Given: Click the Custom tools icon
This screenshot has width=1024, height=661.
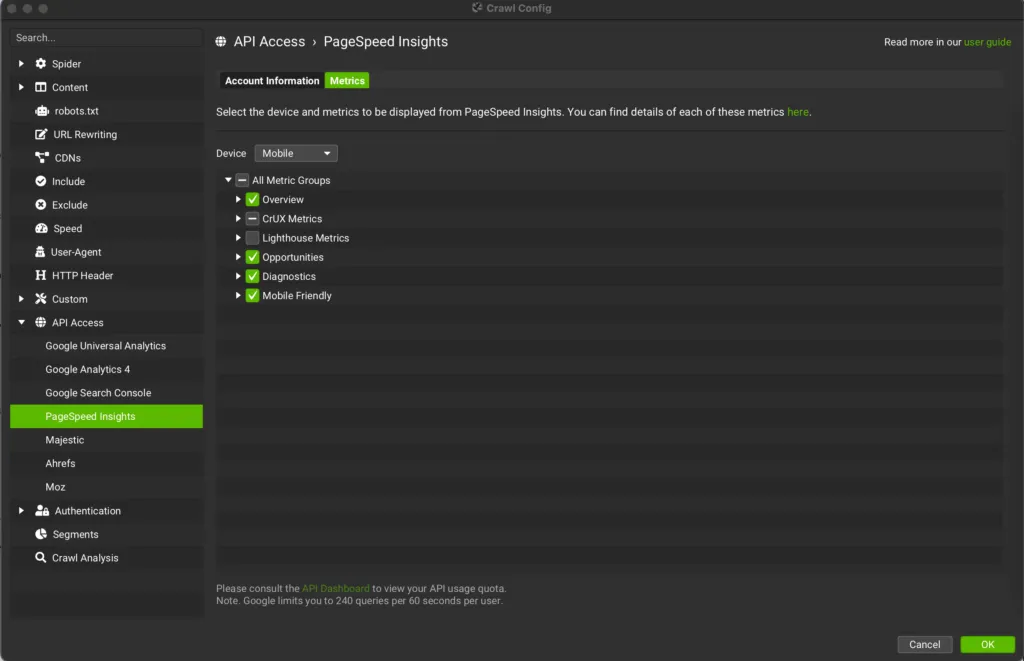Looking at the screenshot, I should click(40, 298).
